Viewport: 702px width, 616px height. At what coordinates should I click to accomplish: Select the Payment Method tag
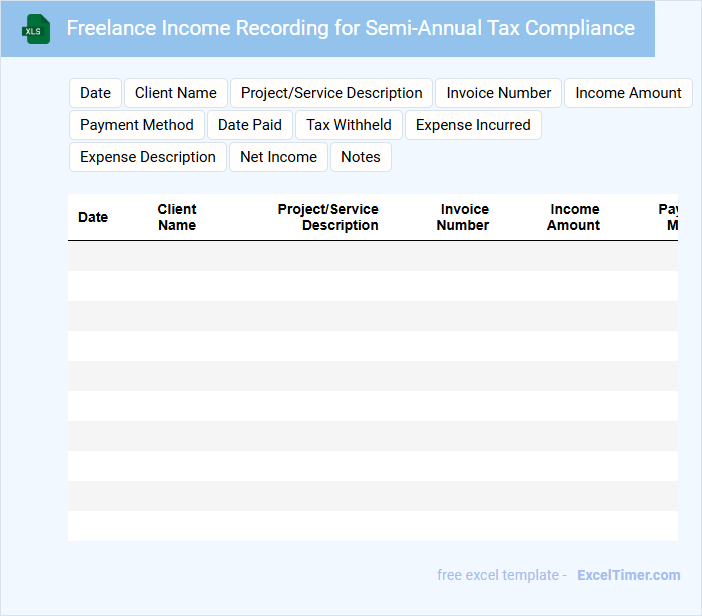click(137, 125)
